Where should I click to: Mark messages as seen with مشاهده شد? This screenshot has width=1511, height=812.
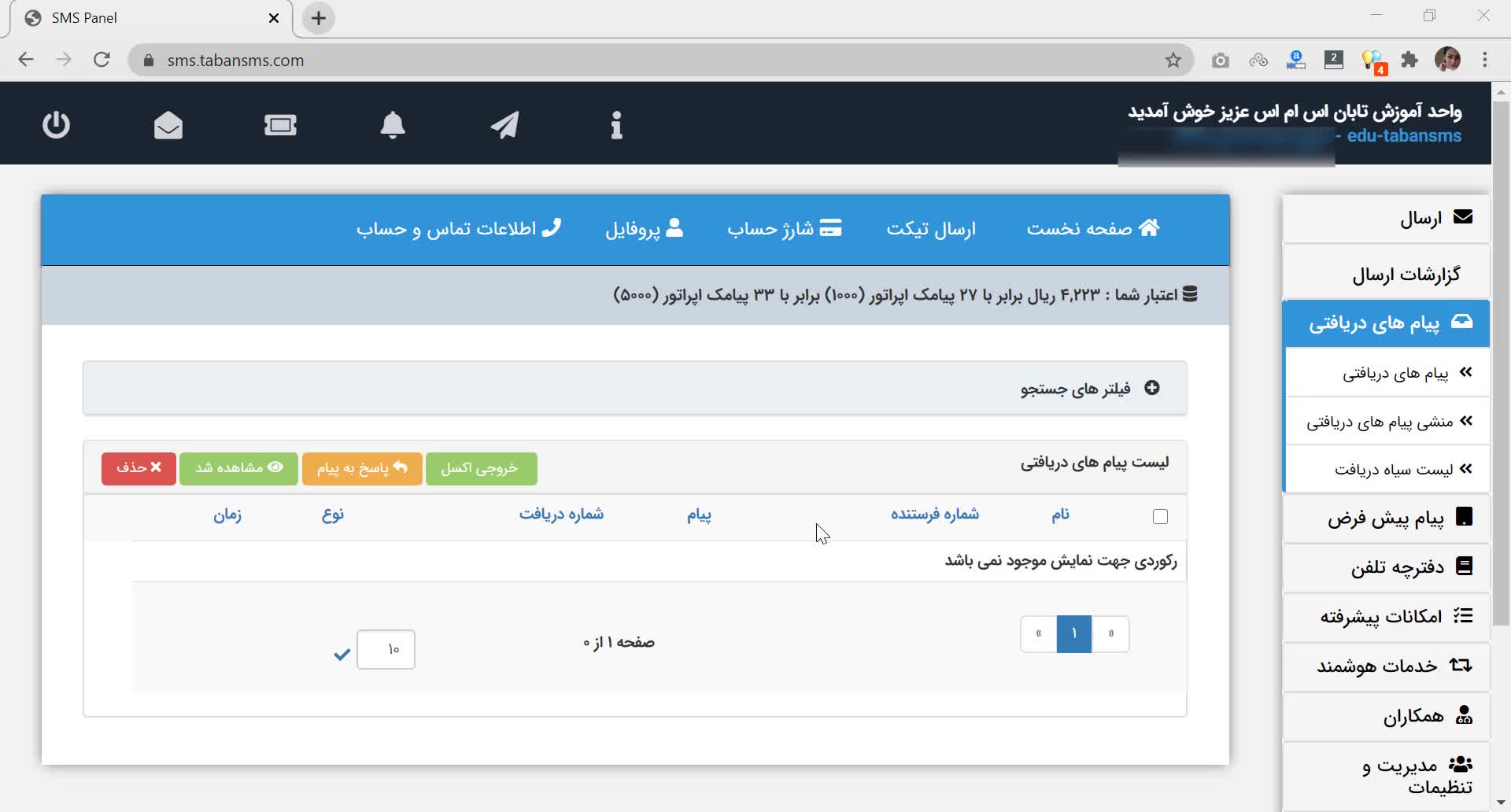[x=238, y=468]
